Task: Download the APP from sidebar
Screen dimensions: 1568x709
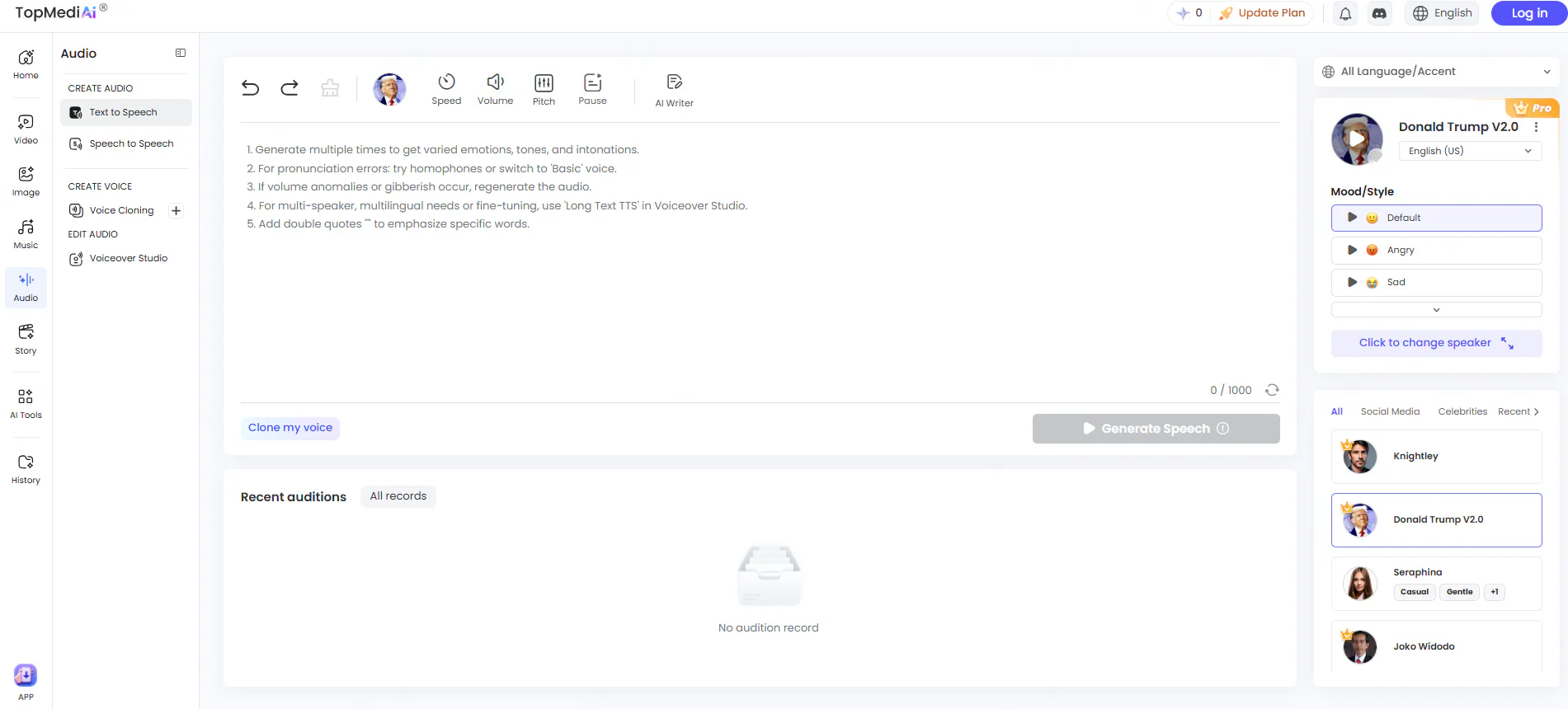Action: [x=26, y=682]
